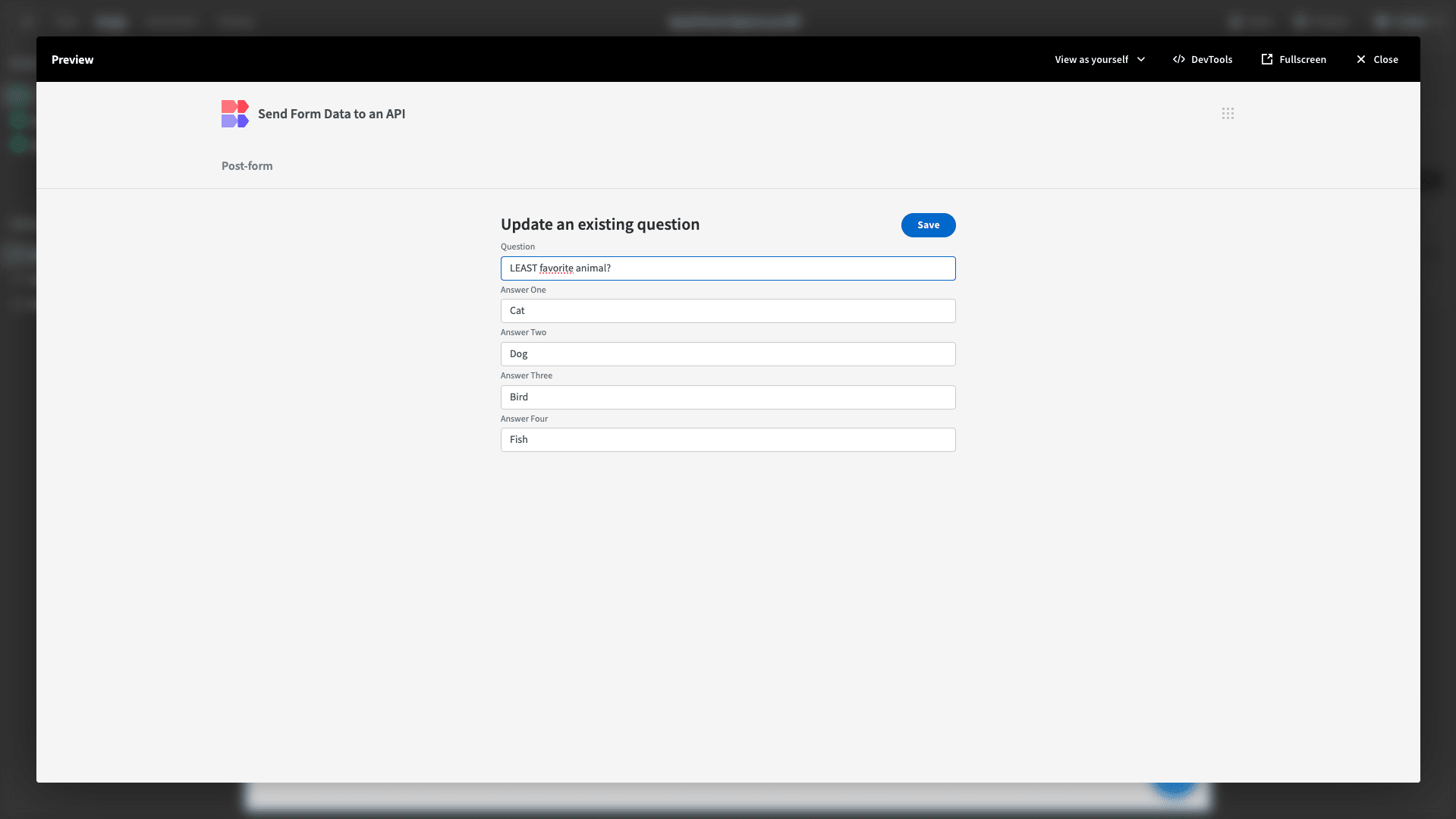Click the Answer Two field label
The height and width of the screenshot is (819, 1456).
click(x=523, y=332)
